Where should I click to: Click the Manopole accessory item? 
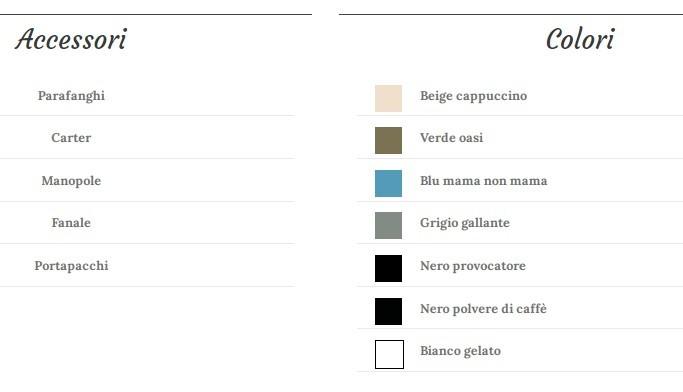pyautogui.click(x=71, y=181)
